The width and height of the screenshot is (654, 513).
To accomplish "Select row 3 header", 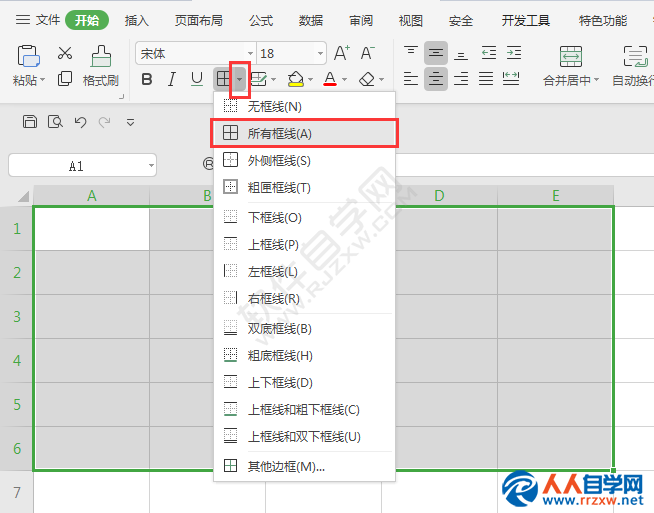I will [x=17, y=317].
